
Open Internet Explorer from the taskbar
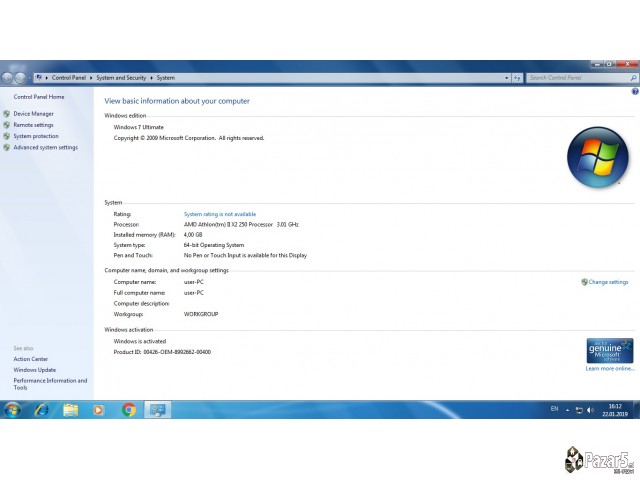(41, 409)
